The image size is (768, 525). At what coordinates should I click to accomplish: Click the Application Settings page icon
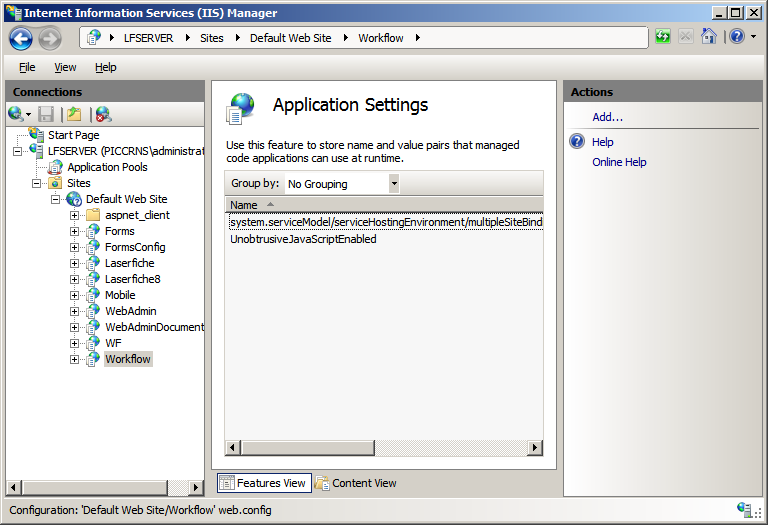click(240, 108)
